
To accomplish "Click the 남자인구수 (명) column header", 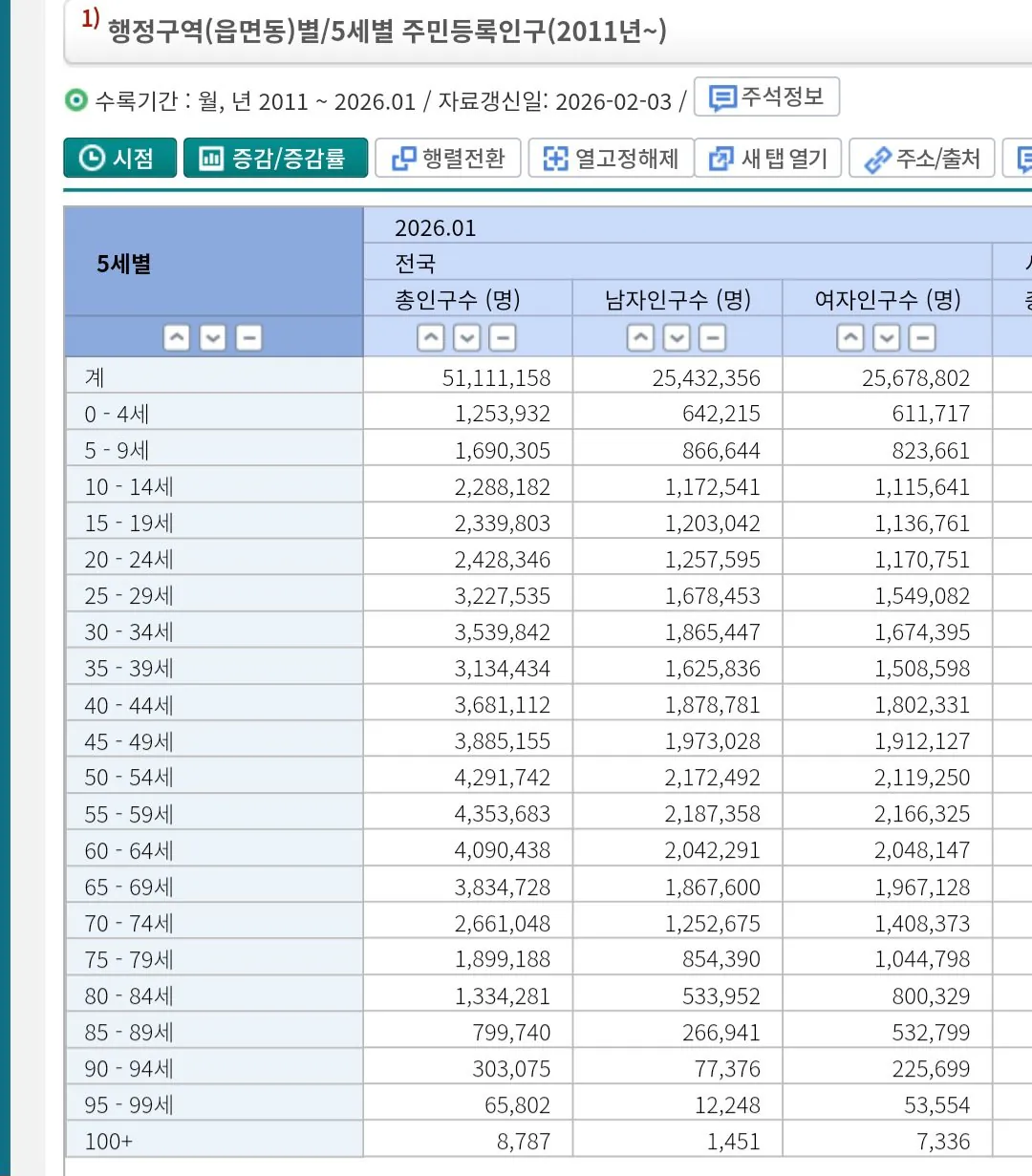I will (x=677, y=299).
